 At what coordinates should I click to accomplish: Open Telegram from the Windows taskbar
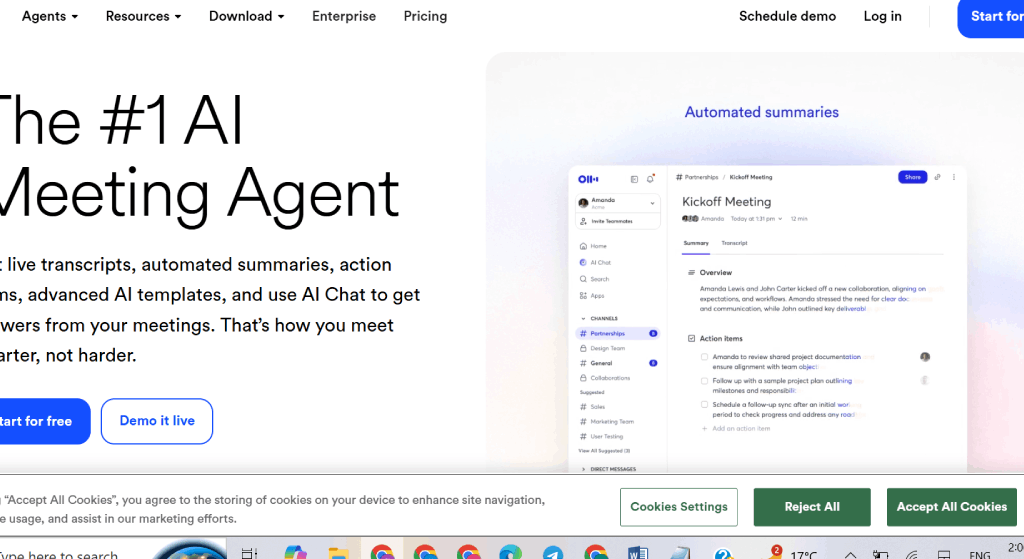[x=553, y=552]
